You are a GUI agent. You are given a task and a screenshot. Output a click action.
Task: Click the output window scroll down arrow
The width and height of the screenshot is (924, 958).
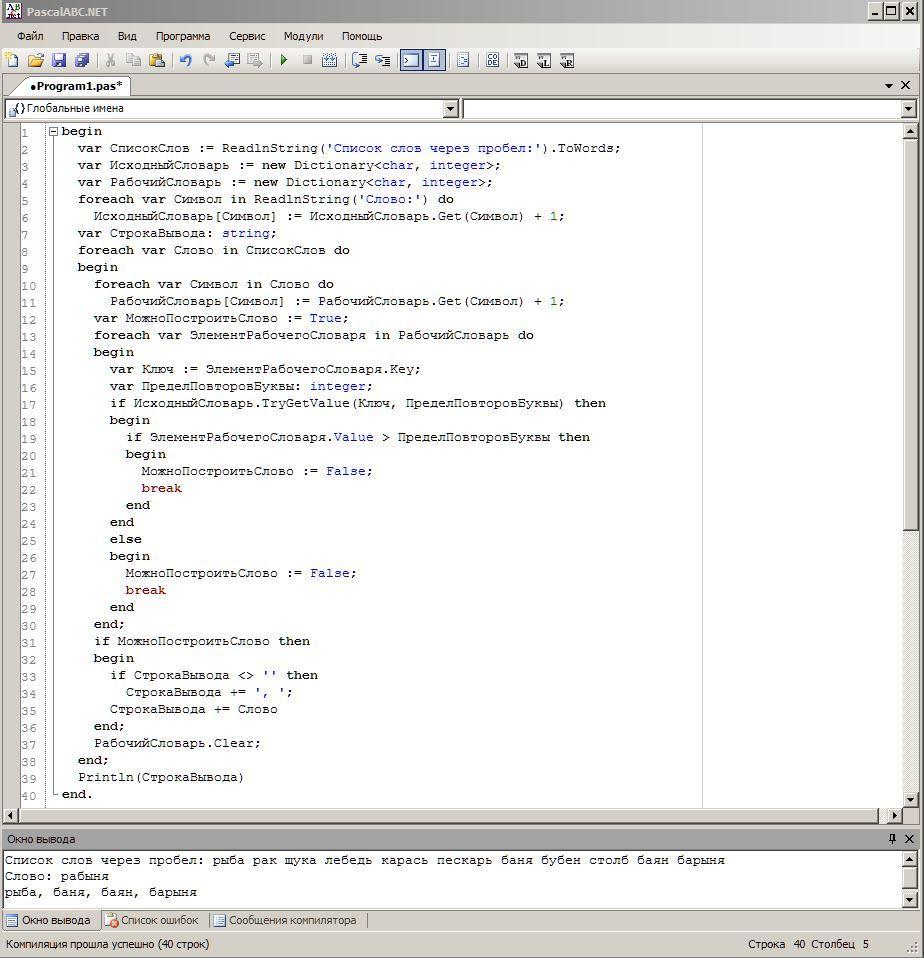909,899
